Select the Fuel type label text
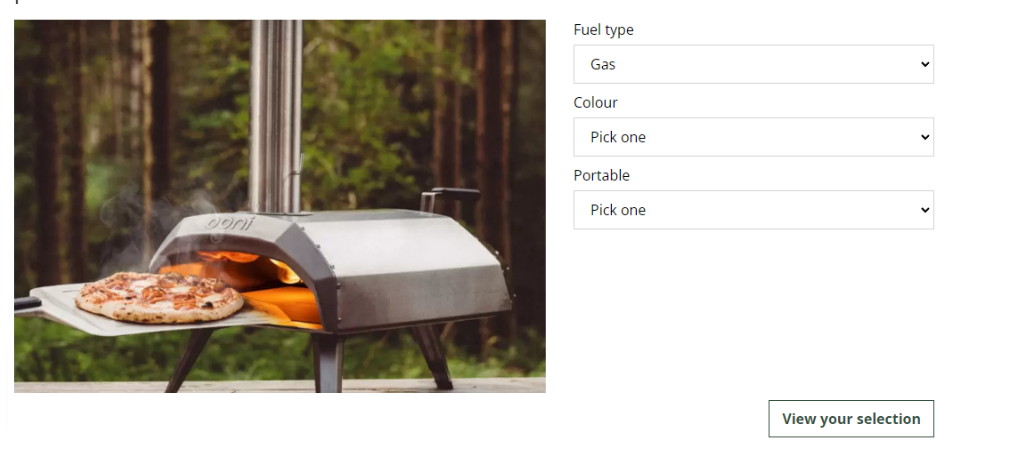 click(603, 30)
